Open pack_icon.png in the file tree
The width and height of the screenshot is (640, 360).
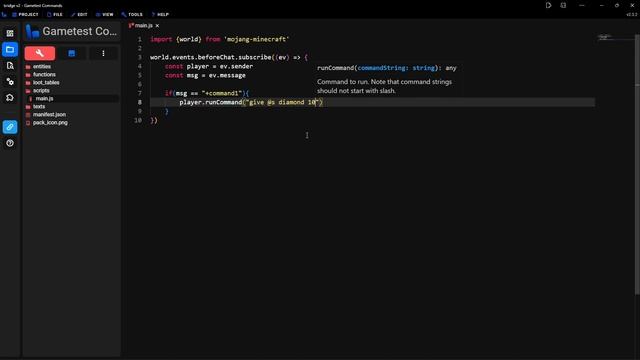50,122
